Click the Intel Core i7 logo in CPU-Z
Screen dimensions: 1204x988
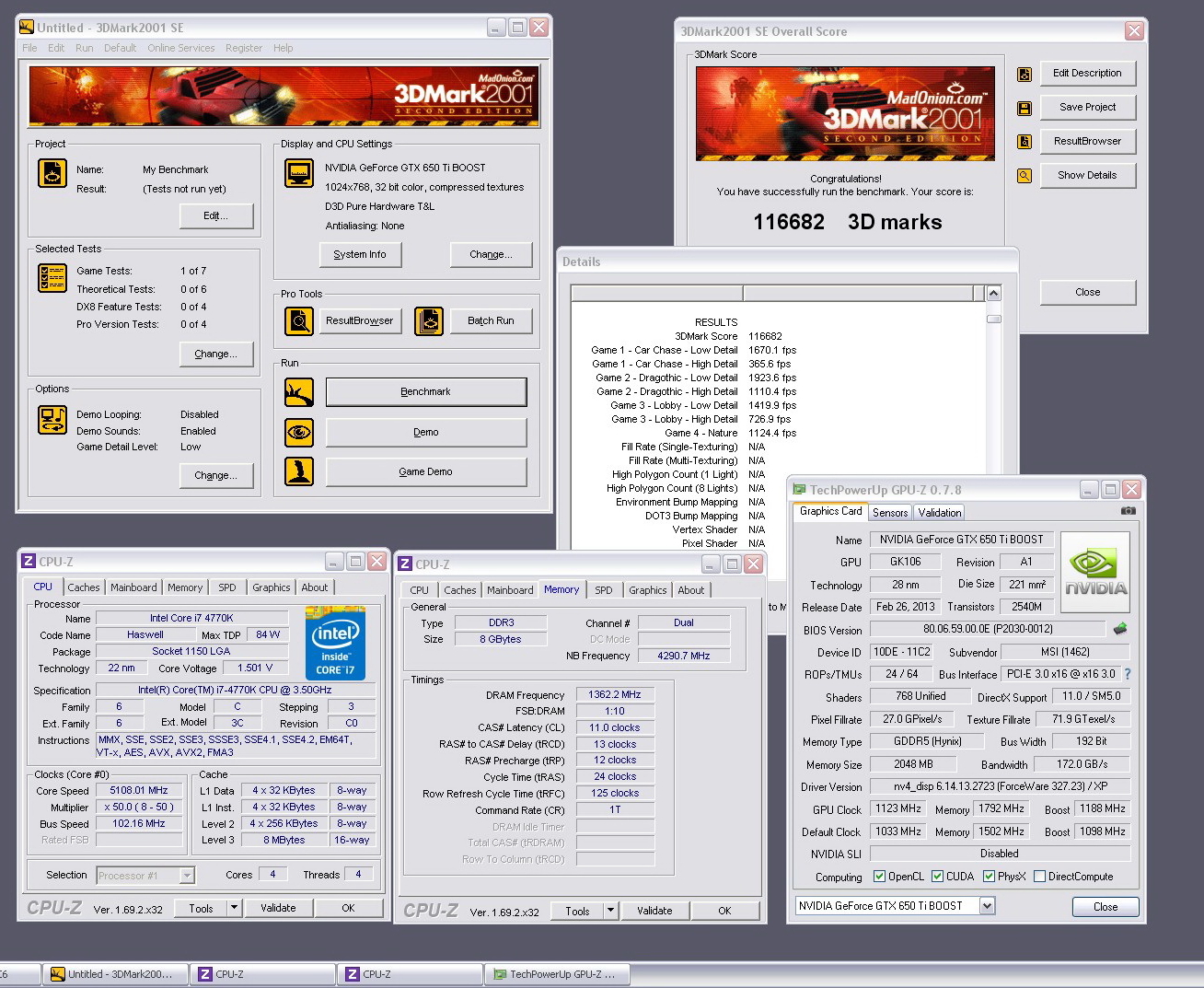click(335, 643)
